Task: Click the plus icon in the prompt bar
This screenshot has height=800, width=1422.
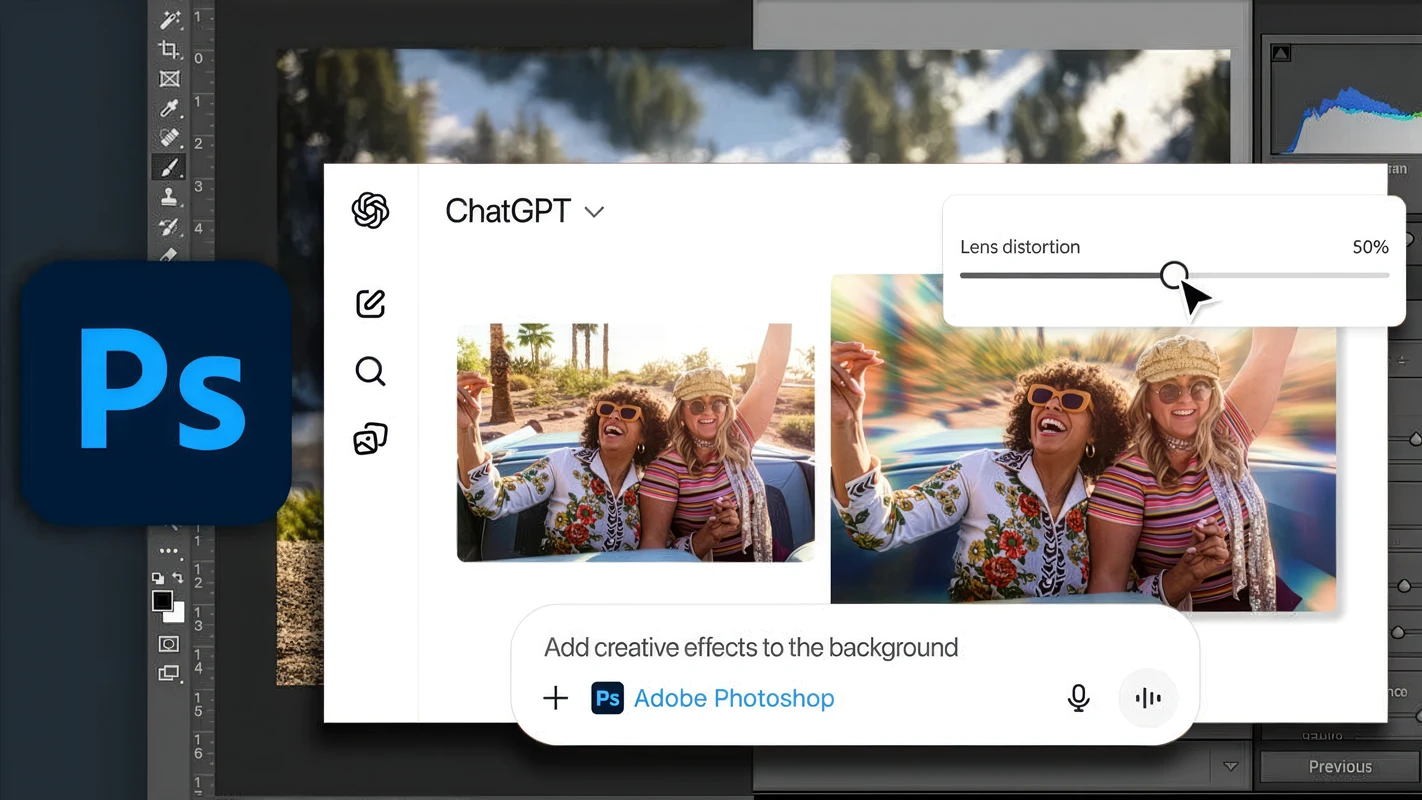Action: click(556, 698)
